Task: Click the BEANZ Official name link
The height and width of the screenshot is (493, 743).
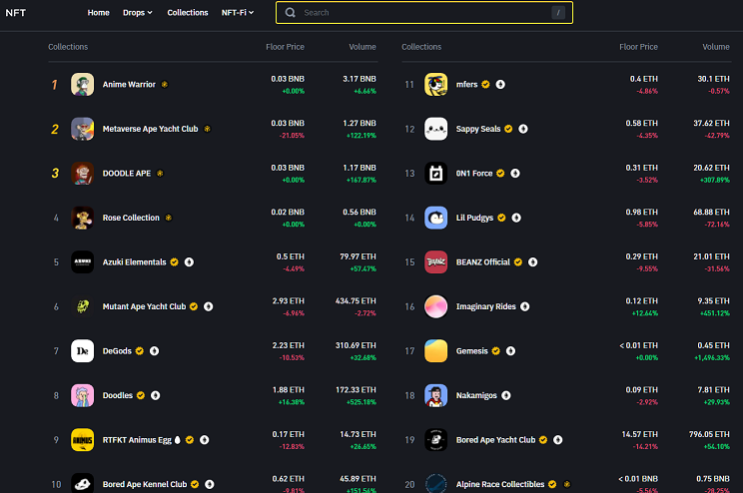Action: click(x=483, y=262)
